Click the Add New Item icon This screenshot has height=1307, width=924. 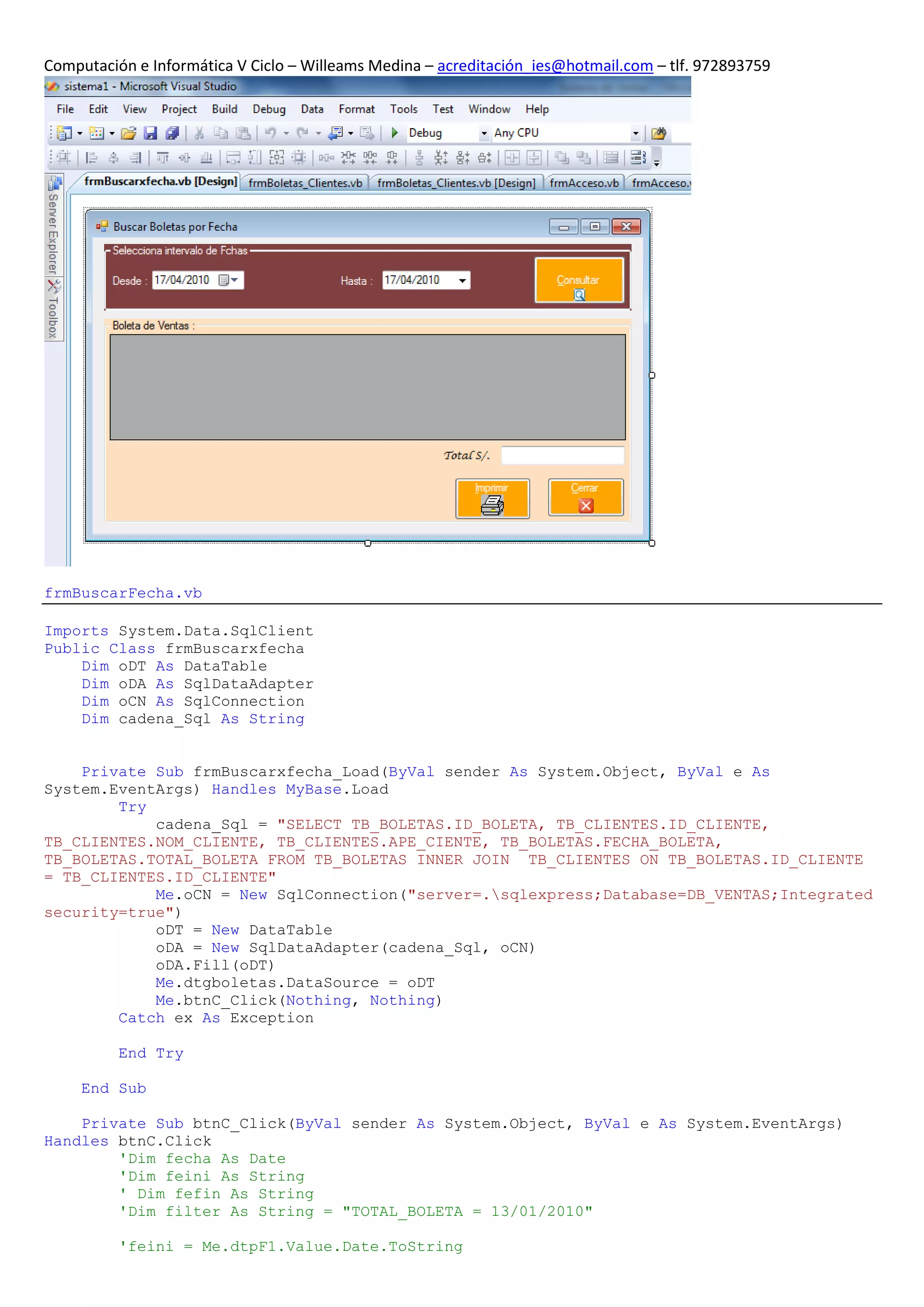point(97,133)
